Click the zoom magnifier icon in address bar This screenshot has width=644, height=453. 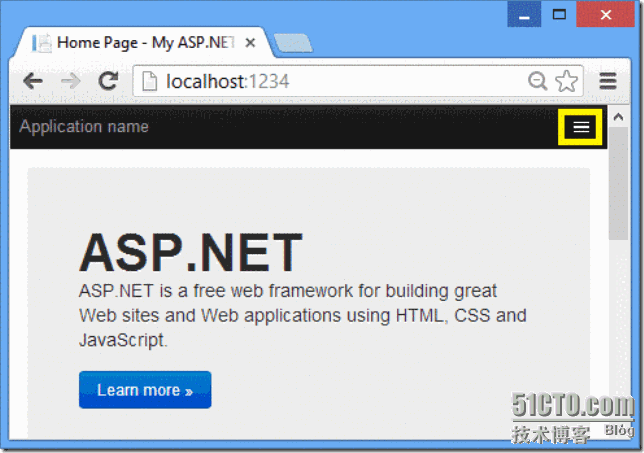(x=537, y=80)
